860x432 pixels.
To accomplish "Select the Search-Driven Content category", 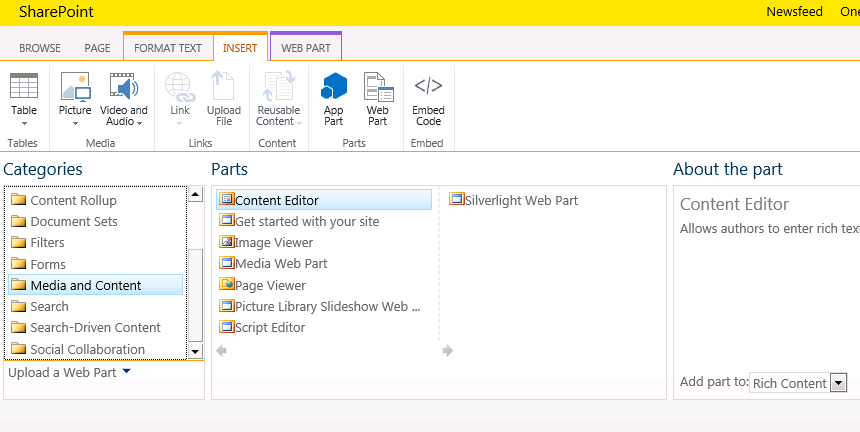I will pos(95,327).
